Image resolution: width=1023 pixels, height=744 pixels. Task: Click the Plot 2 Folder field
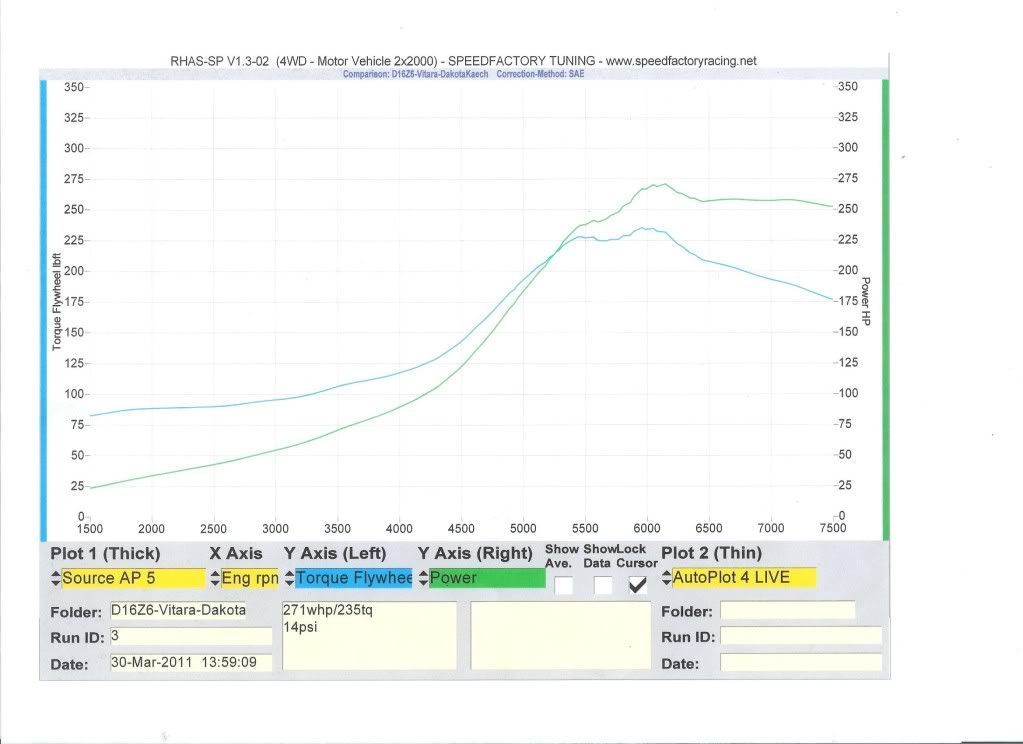pos(787,610)
